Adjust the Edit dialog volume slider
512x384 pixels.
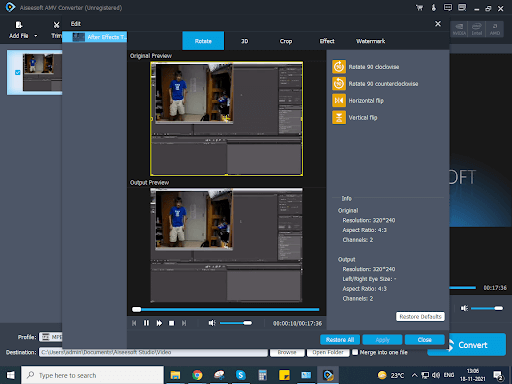click(236, 323)
